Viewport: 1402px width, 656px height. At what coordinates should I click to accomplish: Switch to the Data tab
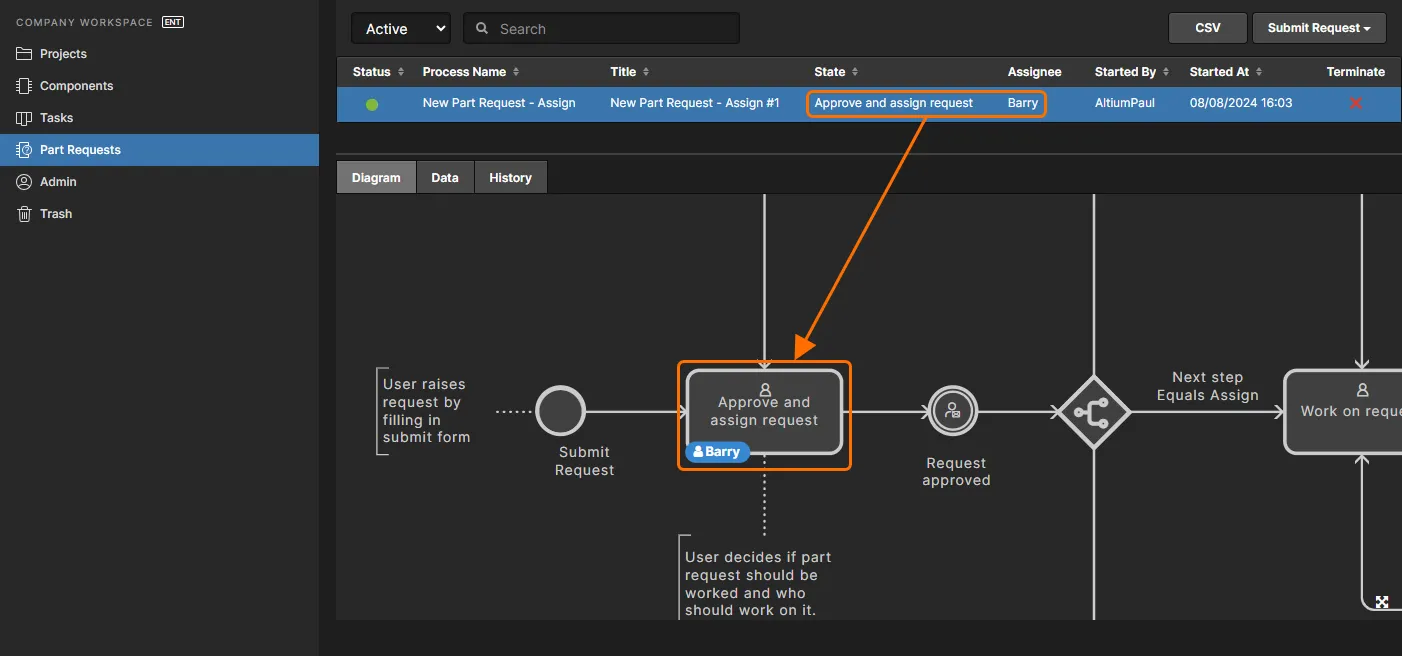click(x=445, y=177)
